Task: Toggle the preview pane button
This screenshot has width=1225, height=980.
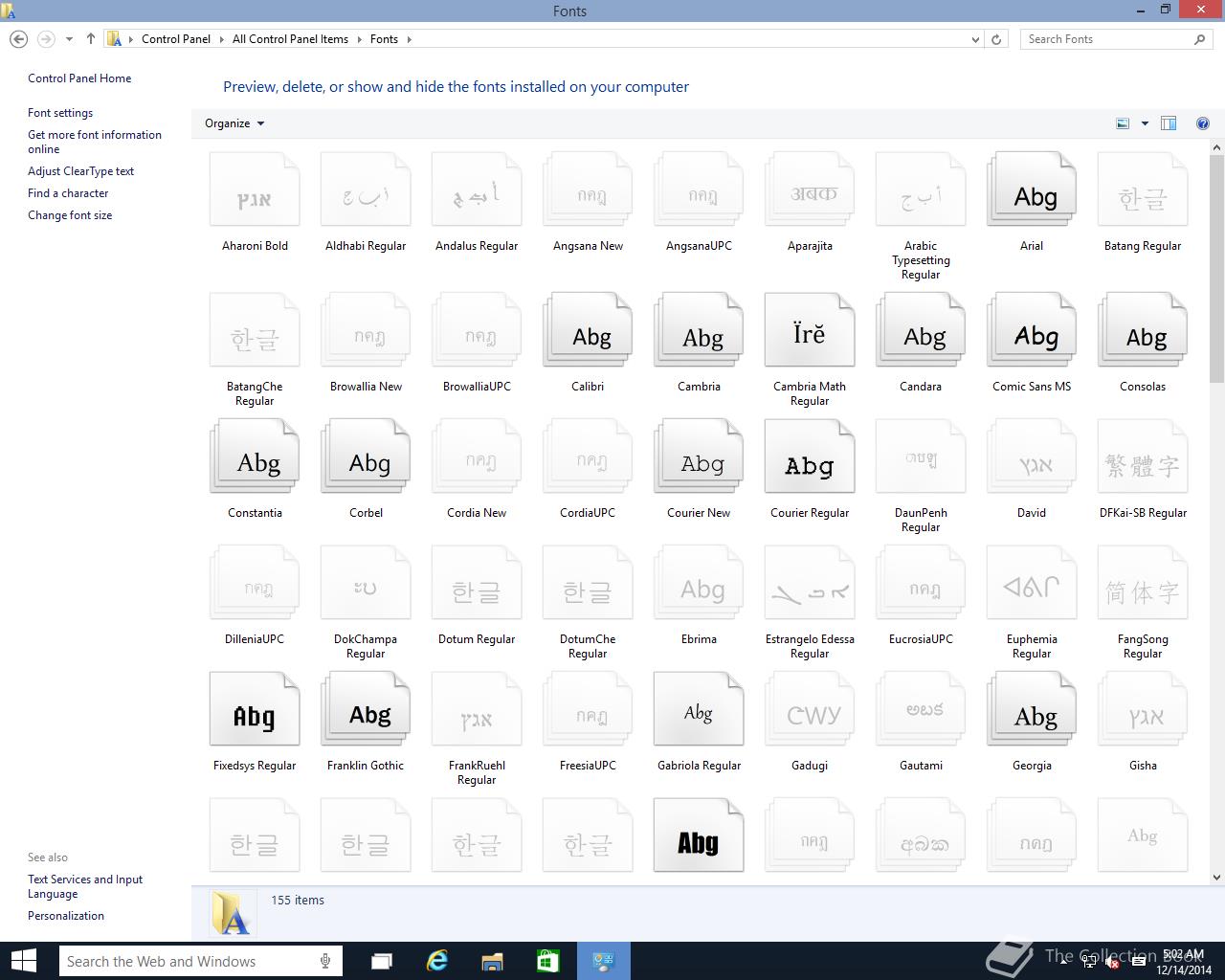Action: [x=1169, y=123]
